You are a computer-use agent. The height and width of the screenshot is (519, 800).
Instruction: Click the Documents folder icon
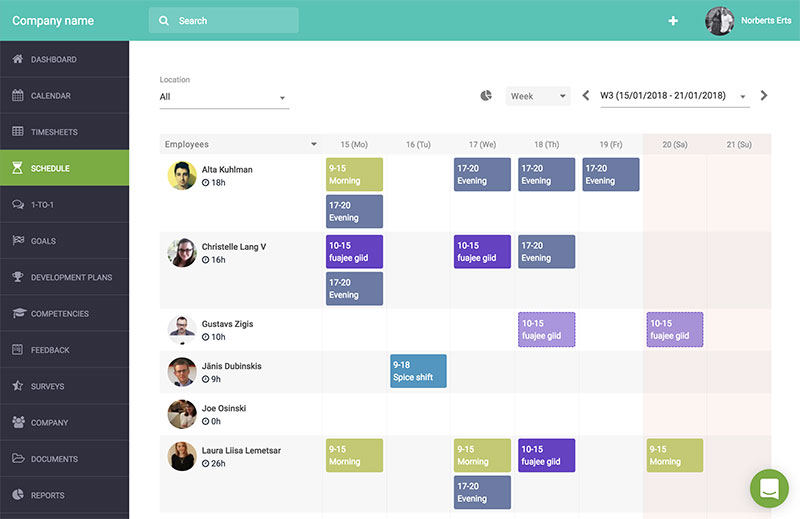coord(18,458)
